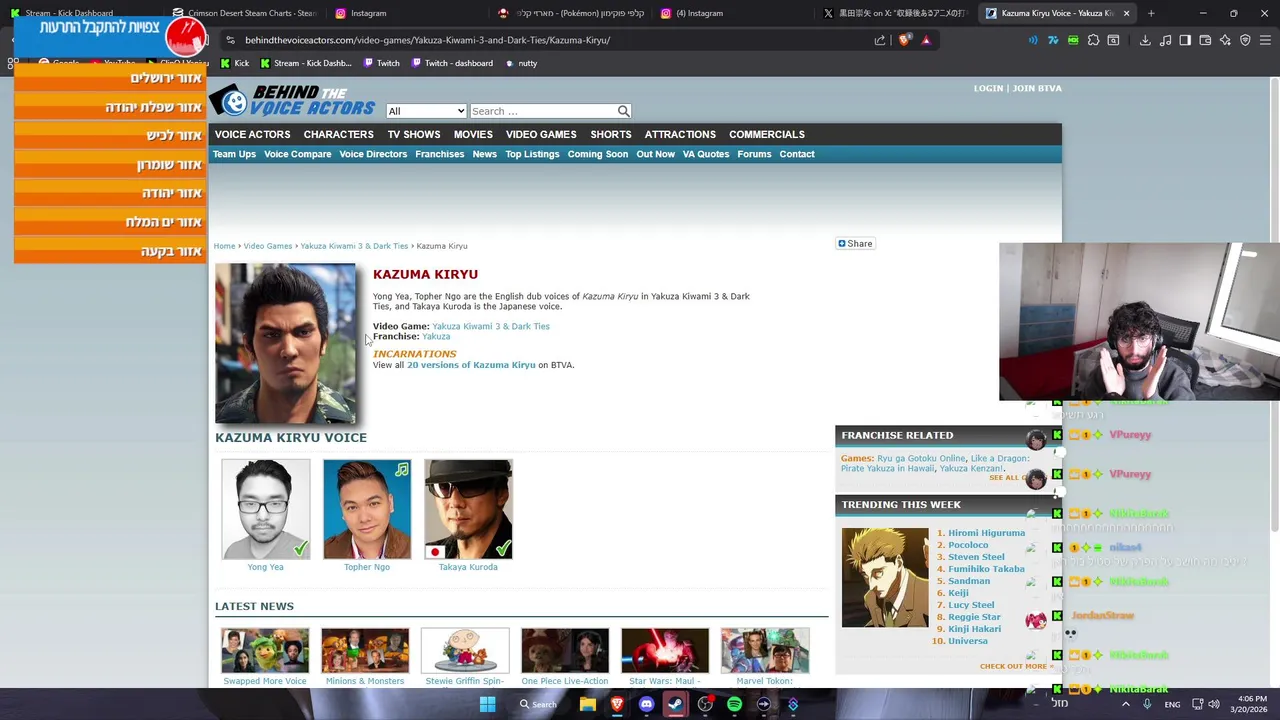This screenshot has width=1280, height=720.
Task: Click the Brave browser taskbar icon
Action: coord(617,704)
